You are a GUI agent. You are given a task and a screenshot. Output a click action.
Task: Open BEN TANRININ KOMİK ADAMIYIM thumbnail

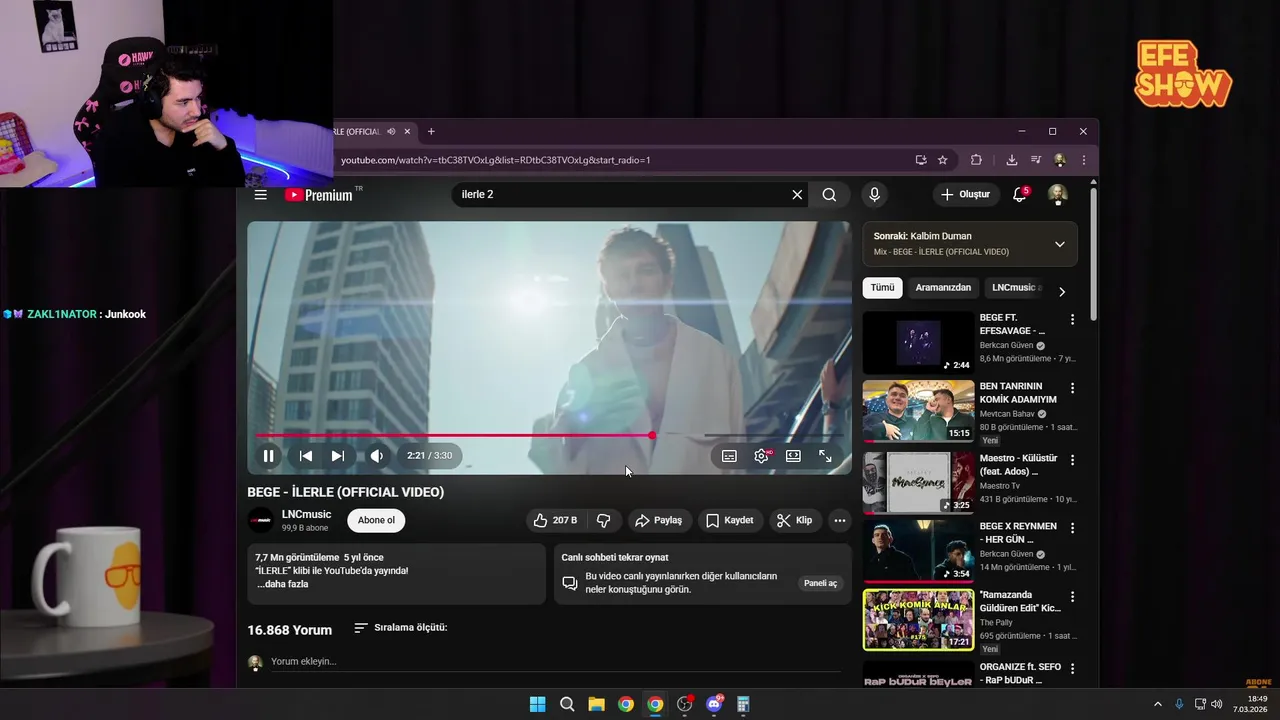[x=918, y=411]
